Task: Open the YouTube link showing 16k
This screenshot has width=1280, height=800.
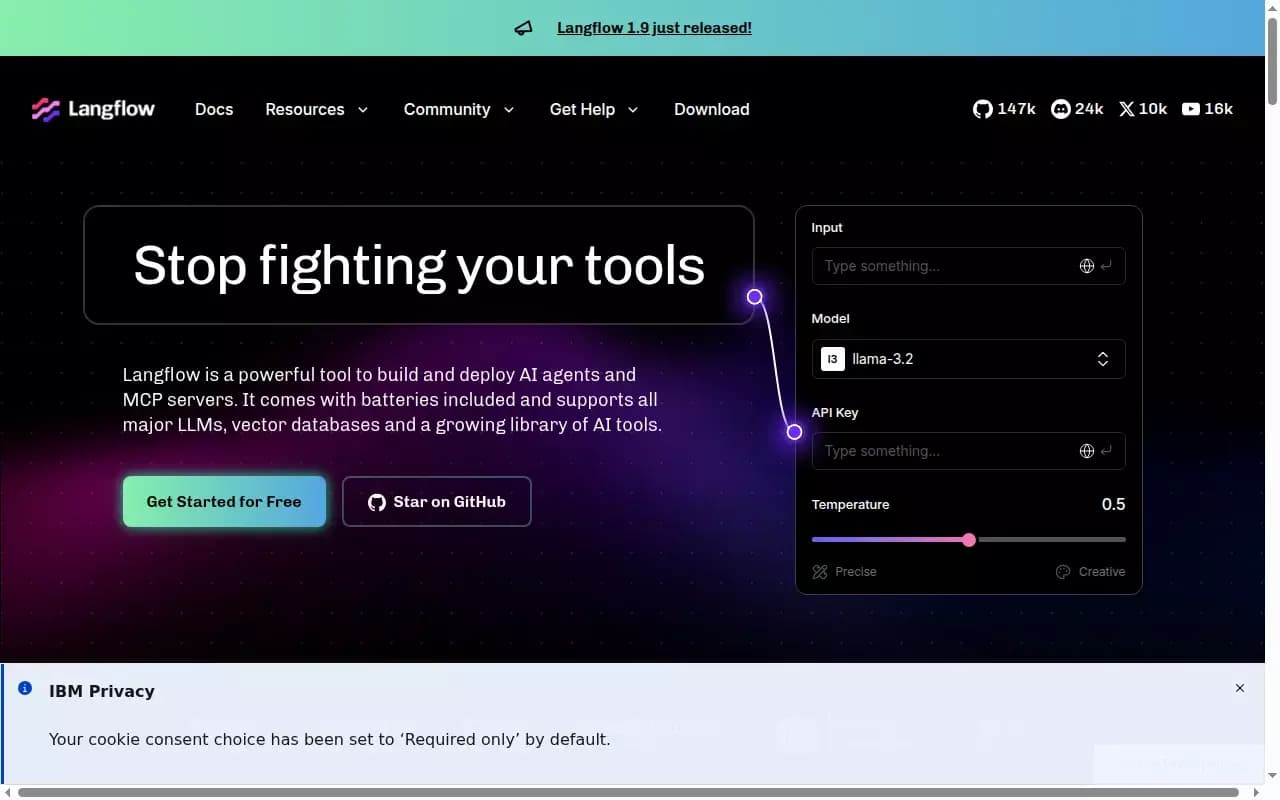Action: point(1207,109)
